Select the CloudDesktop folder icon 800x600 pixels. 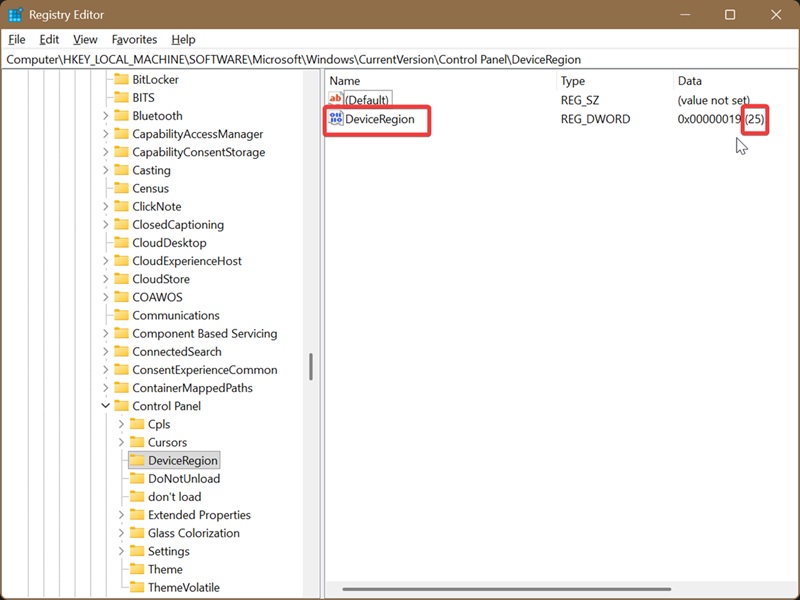[x=121, y=242]
